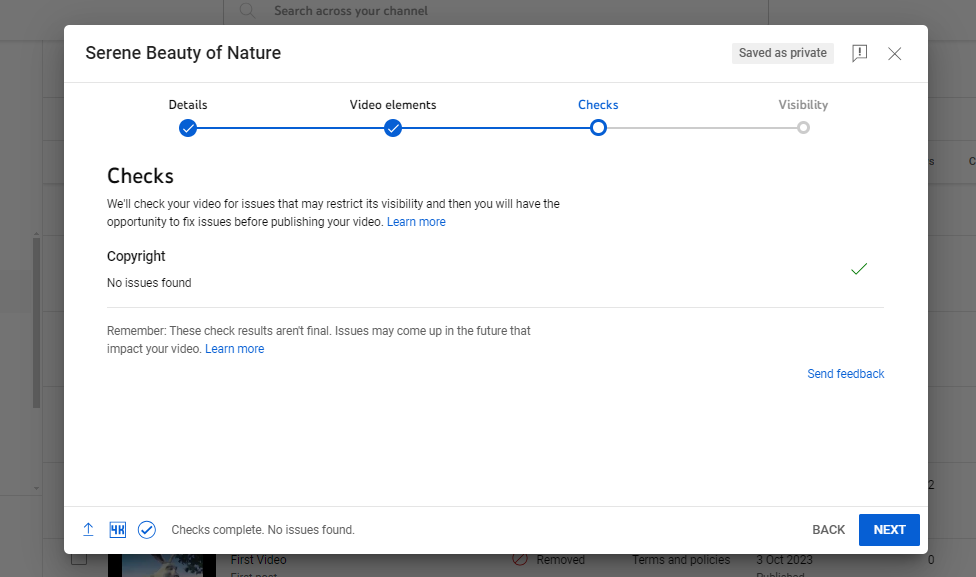The height and width of the screenshot is (577, 976).
Task: Click the 3 Oct 2023 date cell
Action: 784,560
